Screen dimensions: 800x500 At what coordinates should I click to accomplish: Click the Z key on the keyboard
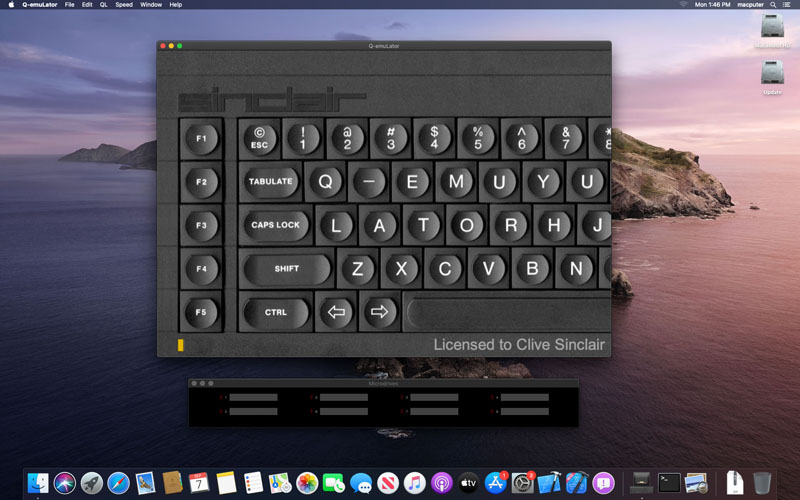pyautogui.click(x=357, y=268)
